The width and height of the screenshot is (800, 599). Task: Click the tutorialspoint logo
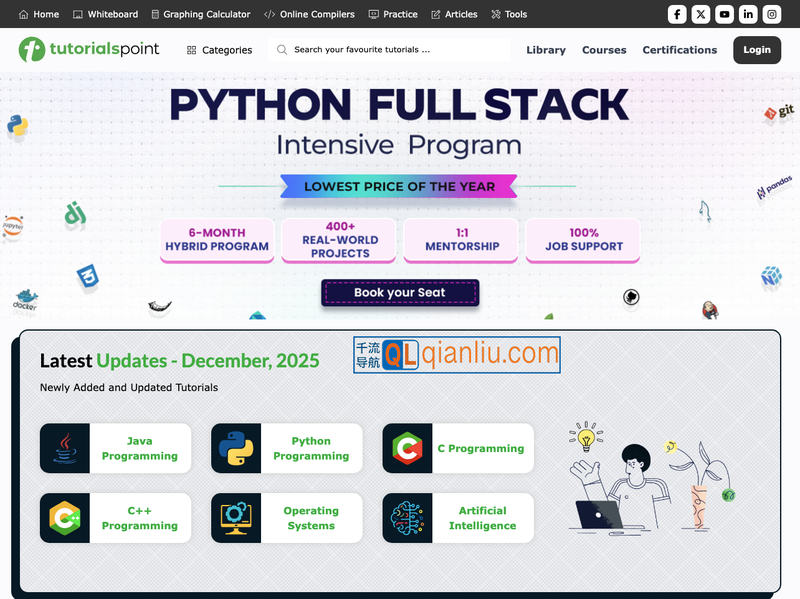pos(90,49)
